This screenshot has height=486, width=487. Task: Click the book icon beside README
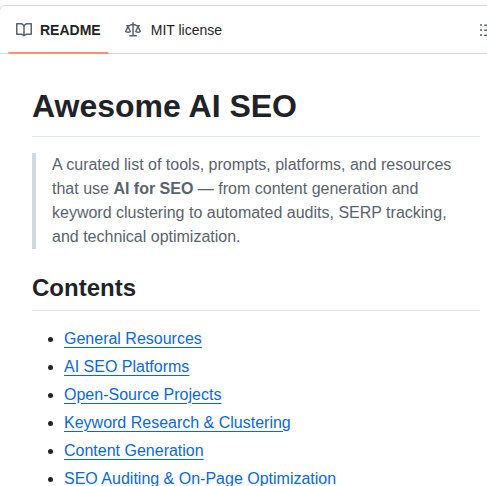(24, 30)
